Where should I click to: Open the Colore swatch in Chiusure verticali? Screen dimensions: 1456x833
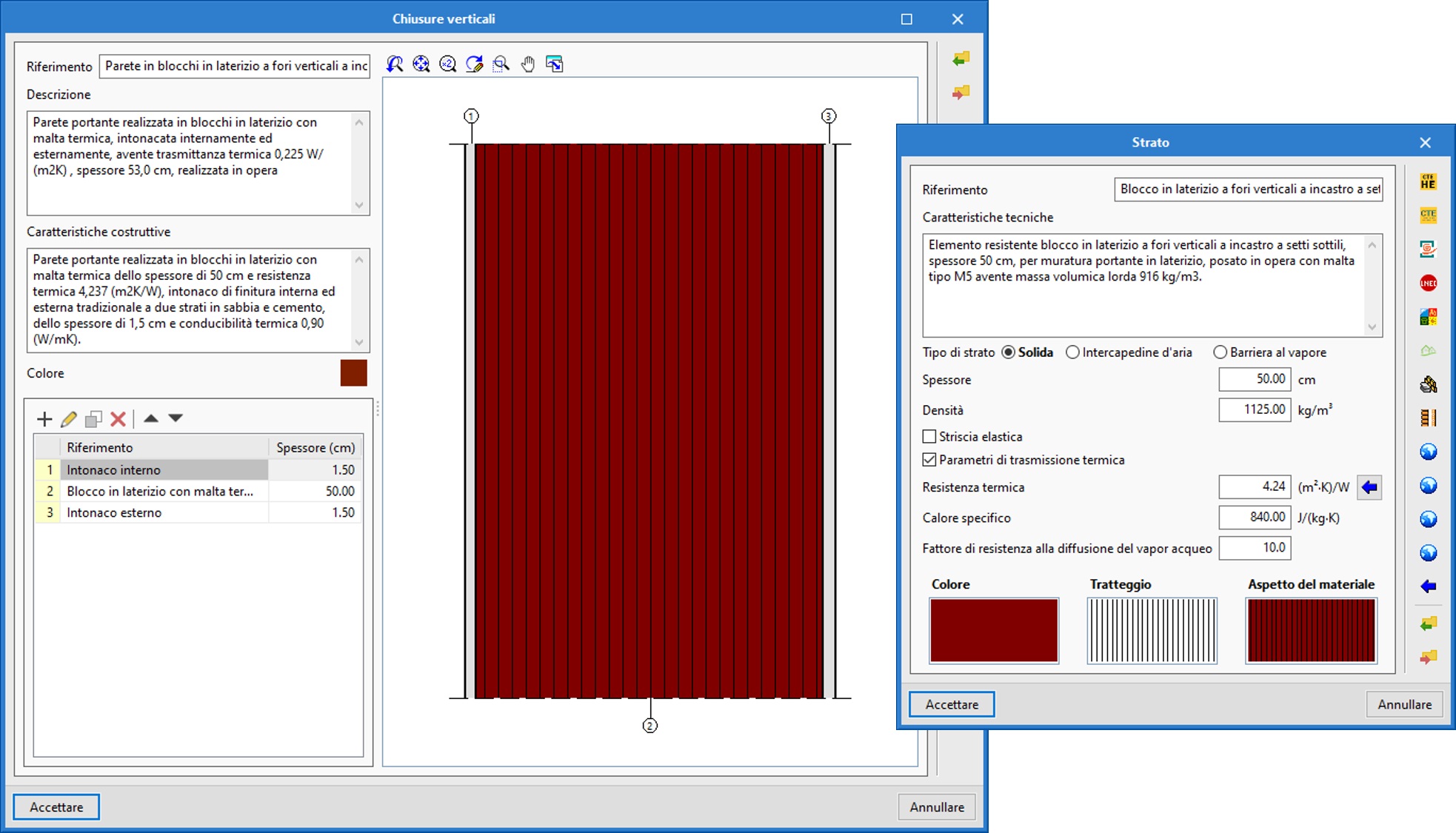353,373
